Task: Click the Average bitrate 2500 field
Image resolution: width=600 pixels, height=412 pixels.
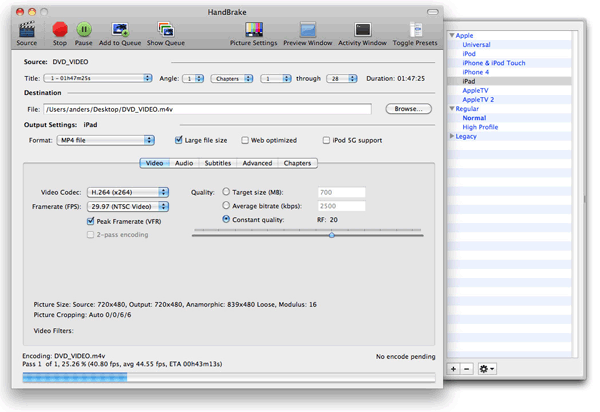Action: tap(341, 206)
